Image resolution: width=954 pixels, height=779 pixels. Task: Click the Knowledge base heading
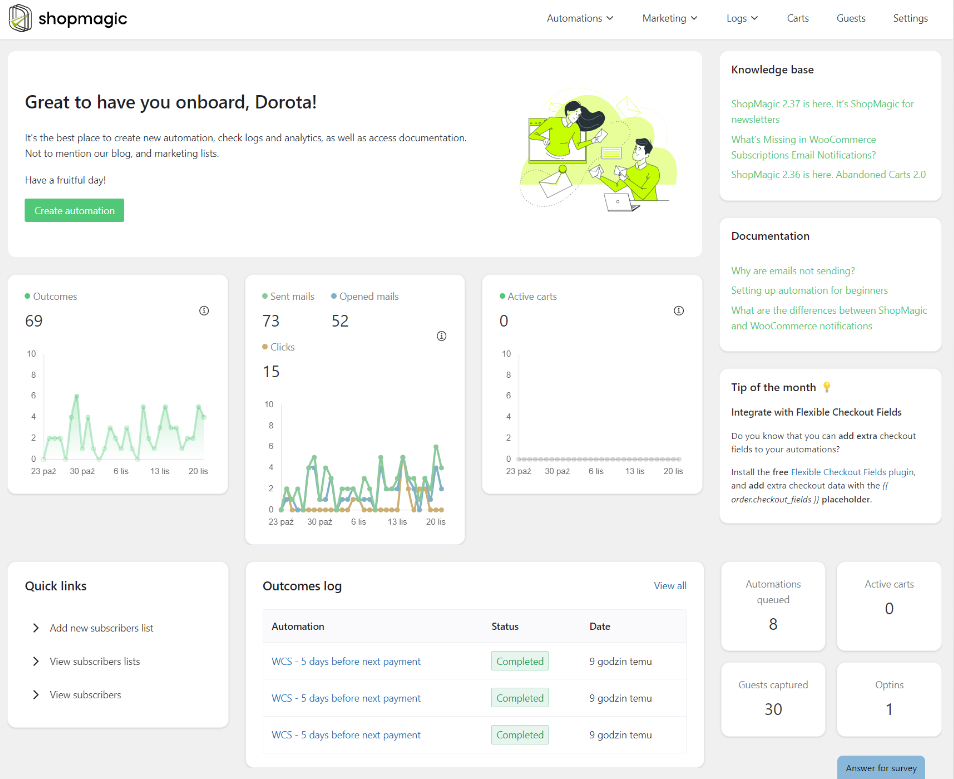[x=772, y=70]
